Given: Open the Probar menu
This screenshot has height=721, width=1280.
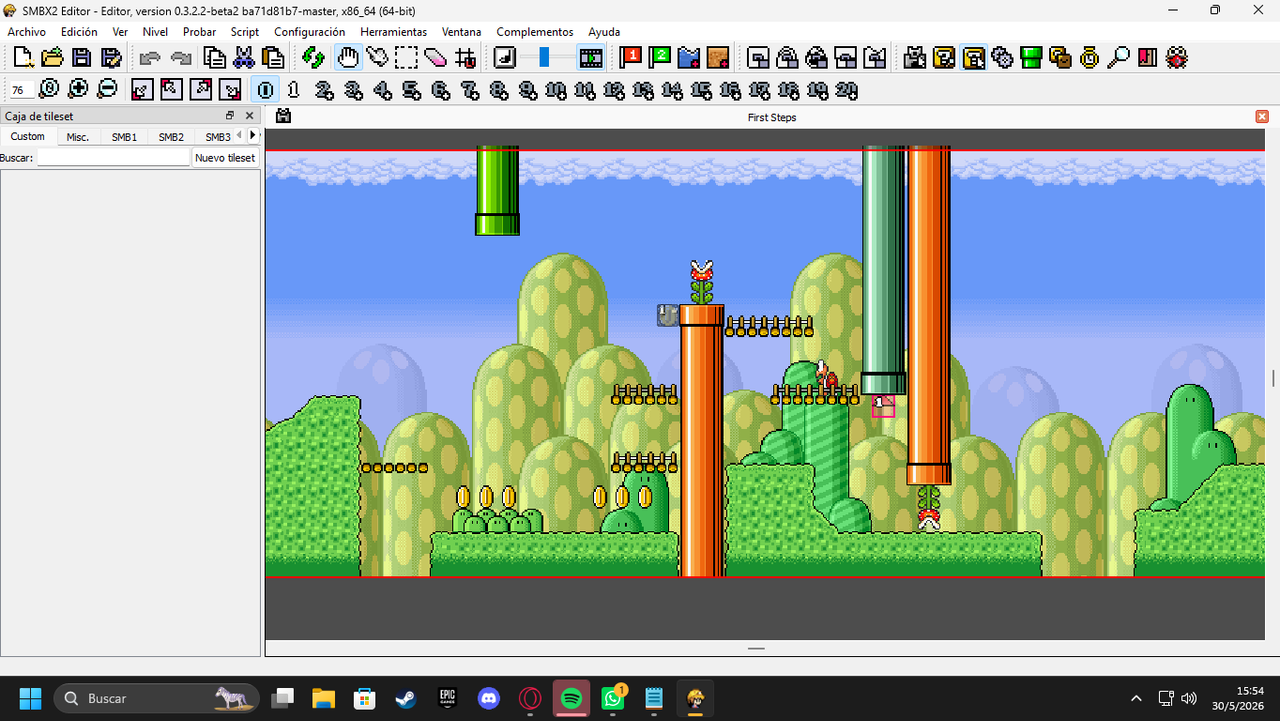Looking at the screenshot, I should [x=199, y=32].
